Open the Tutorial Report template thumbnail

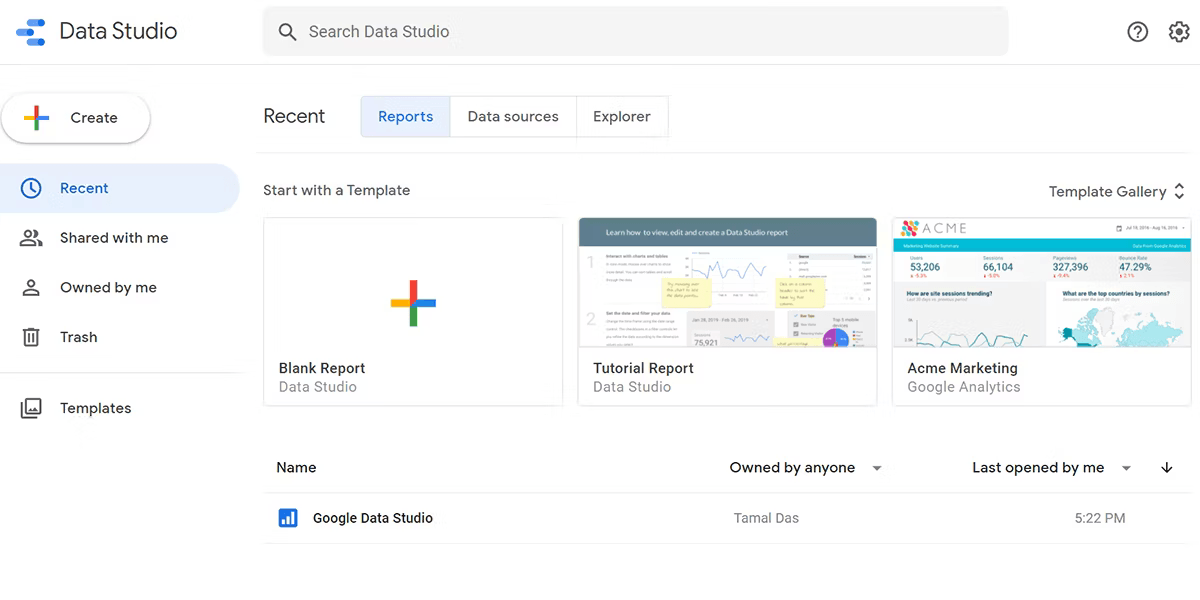[x=727, y=283]
